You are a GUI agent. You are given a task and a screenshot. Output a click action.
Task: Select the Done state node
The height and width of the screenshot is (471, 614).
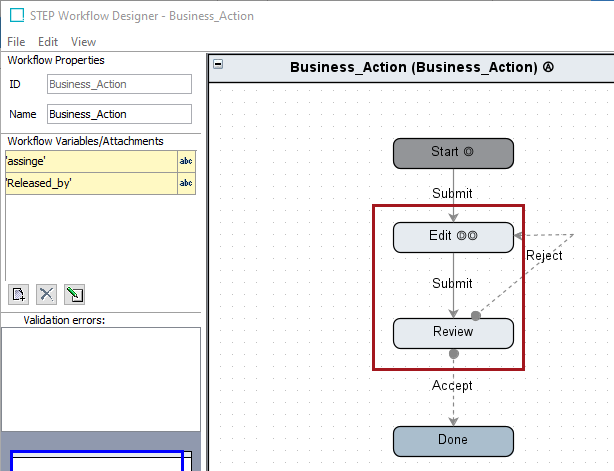(453, 442)
